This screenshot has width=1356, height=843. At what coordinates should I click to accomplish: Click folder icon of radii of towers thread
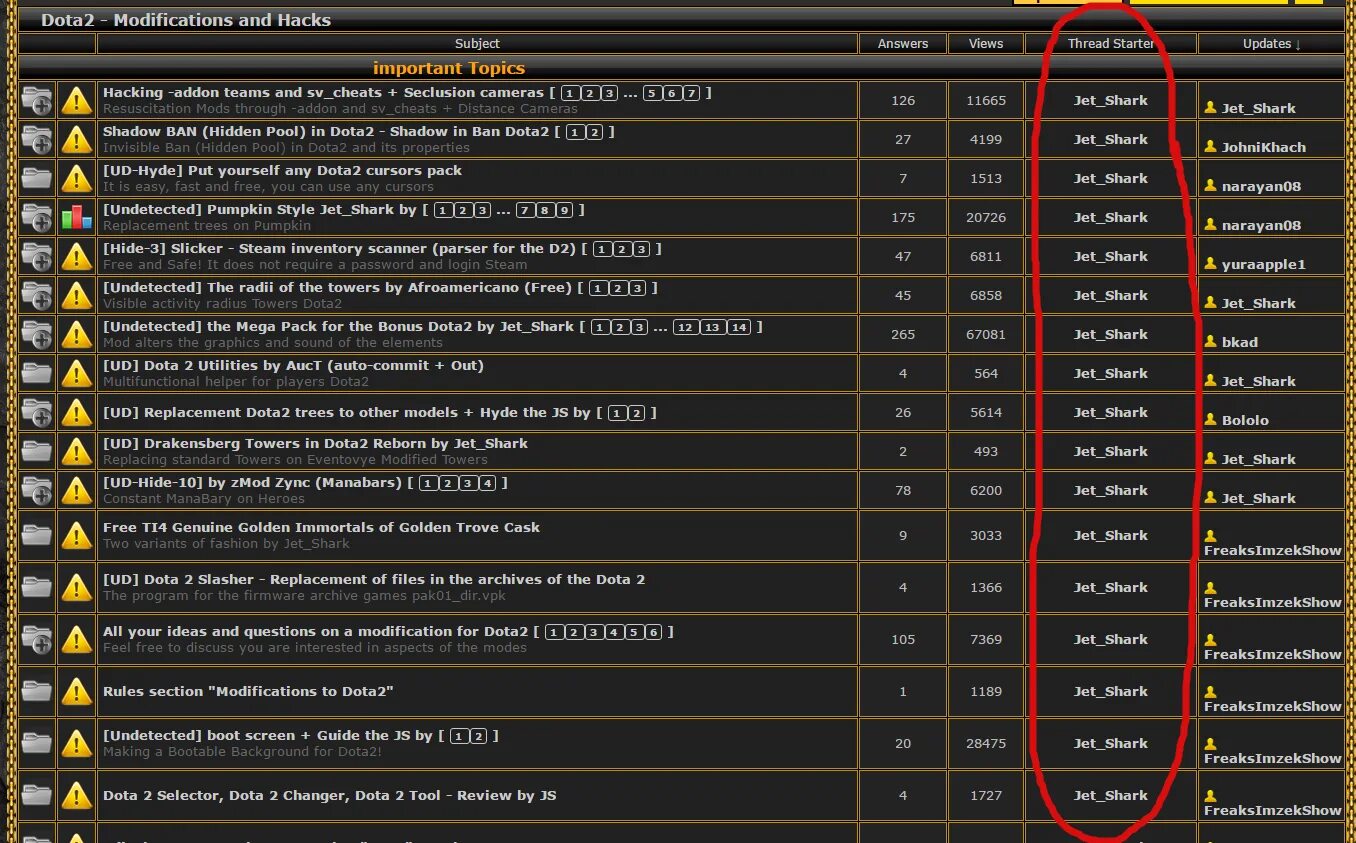(37, 295)
